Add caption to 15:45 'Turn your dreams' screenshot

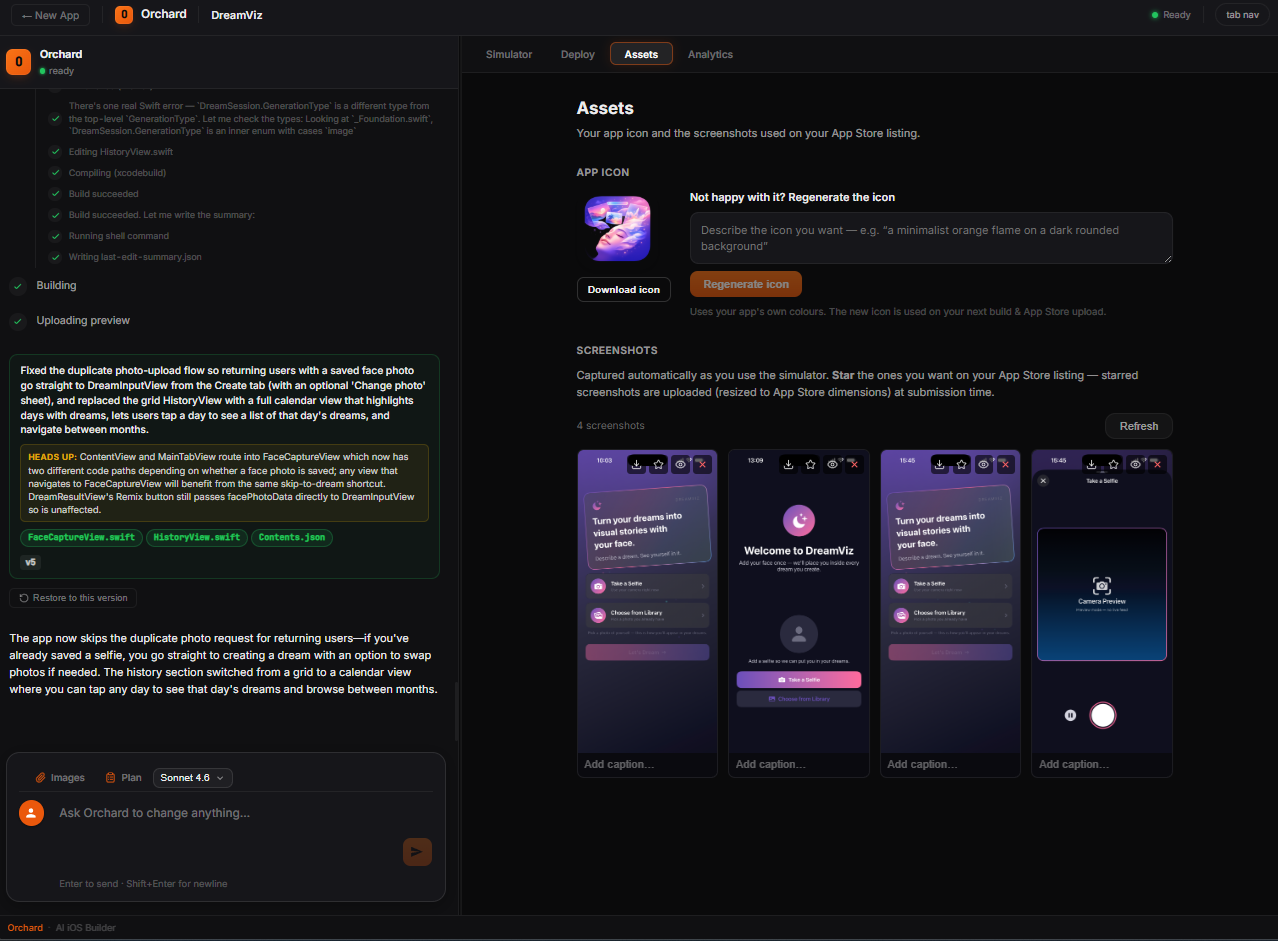[x=950, y=764]
